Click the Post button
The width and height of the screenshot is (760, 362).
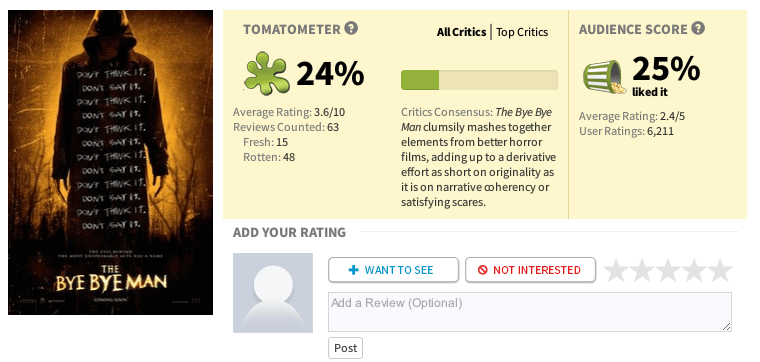[346, 348]
